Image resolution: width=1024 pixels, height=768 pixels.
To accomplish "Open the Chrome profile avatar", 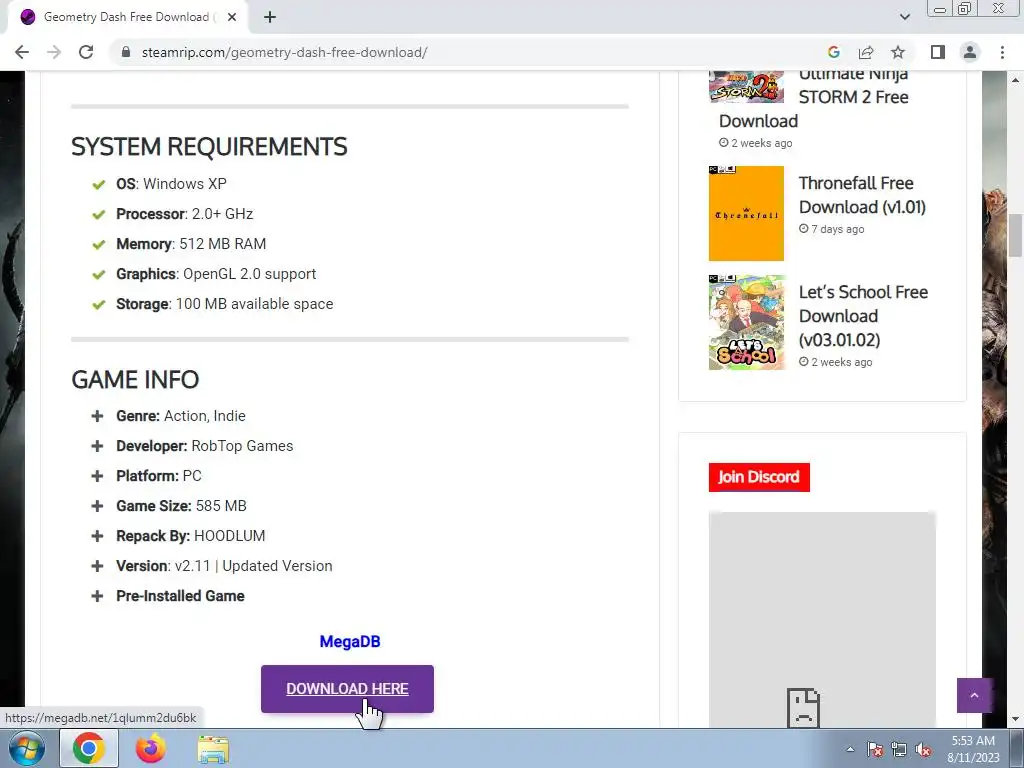I will (x=970, y=52).
